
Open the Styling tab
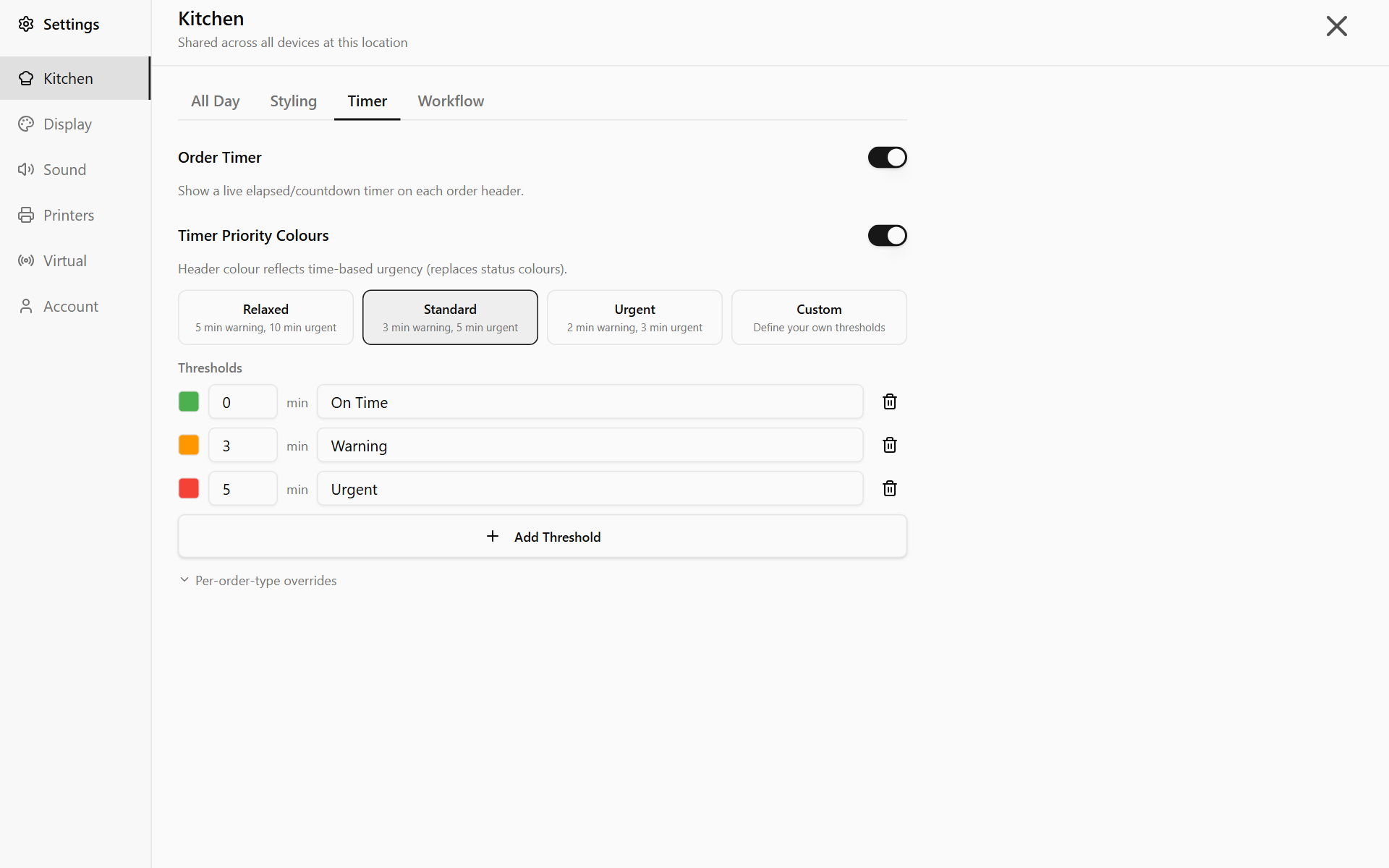pos(293,101)
